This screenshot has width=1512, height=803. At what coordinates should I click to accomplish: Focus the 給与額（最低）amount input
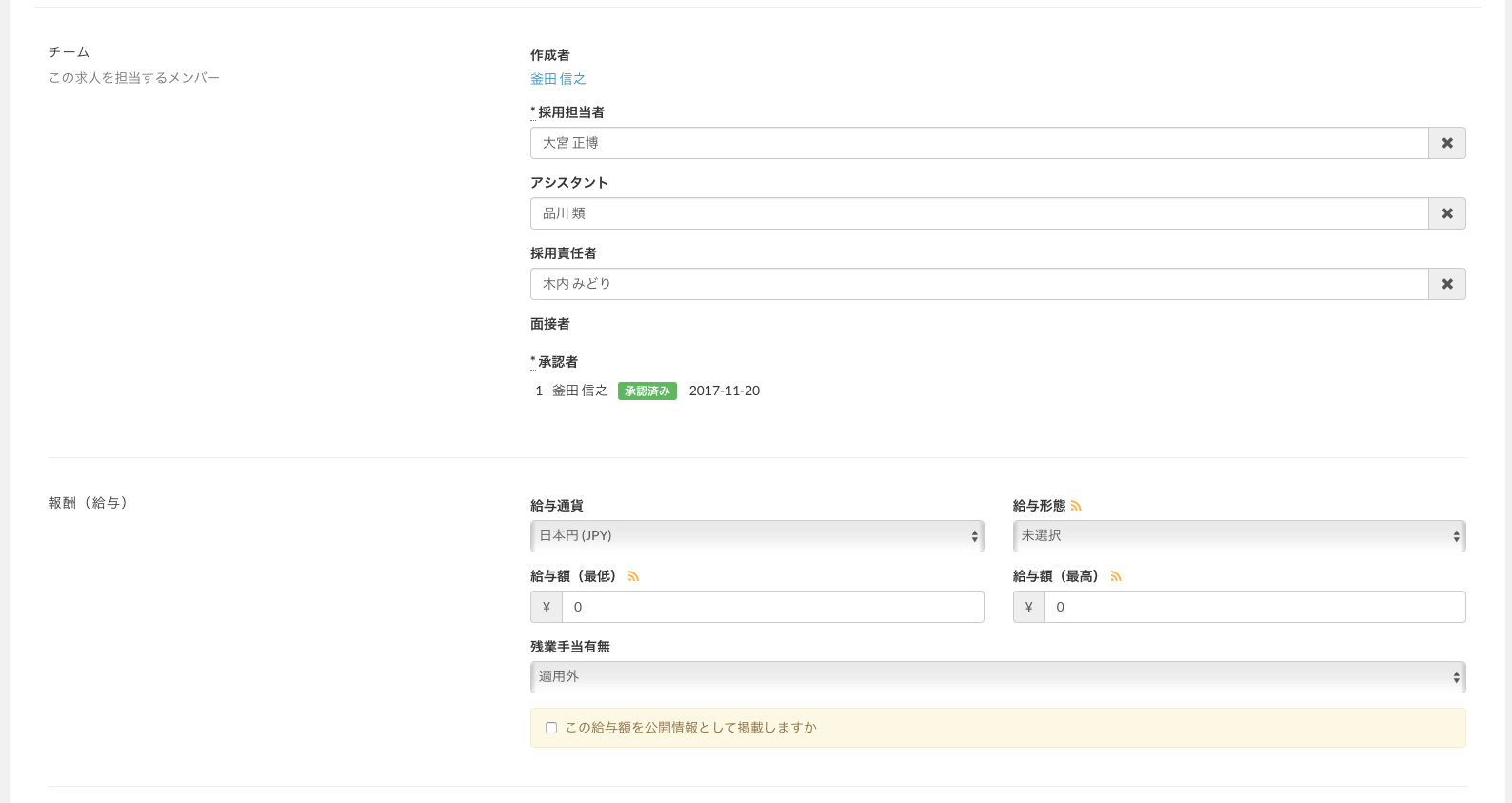[772, 607]
